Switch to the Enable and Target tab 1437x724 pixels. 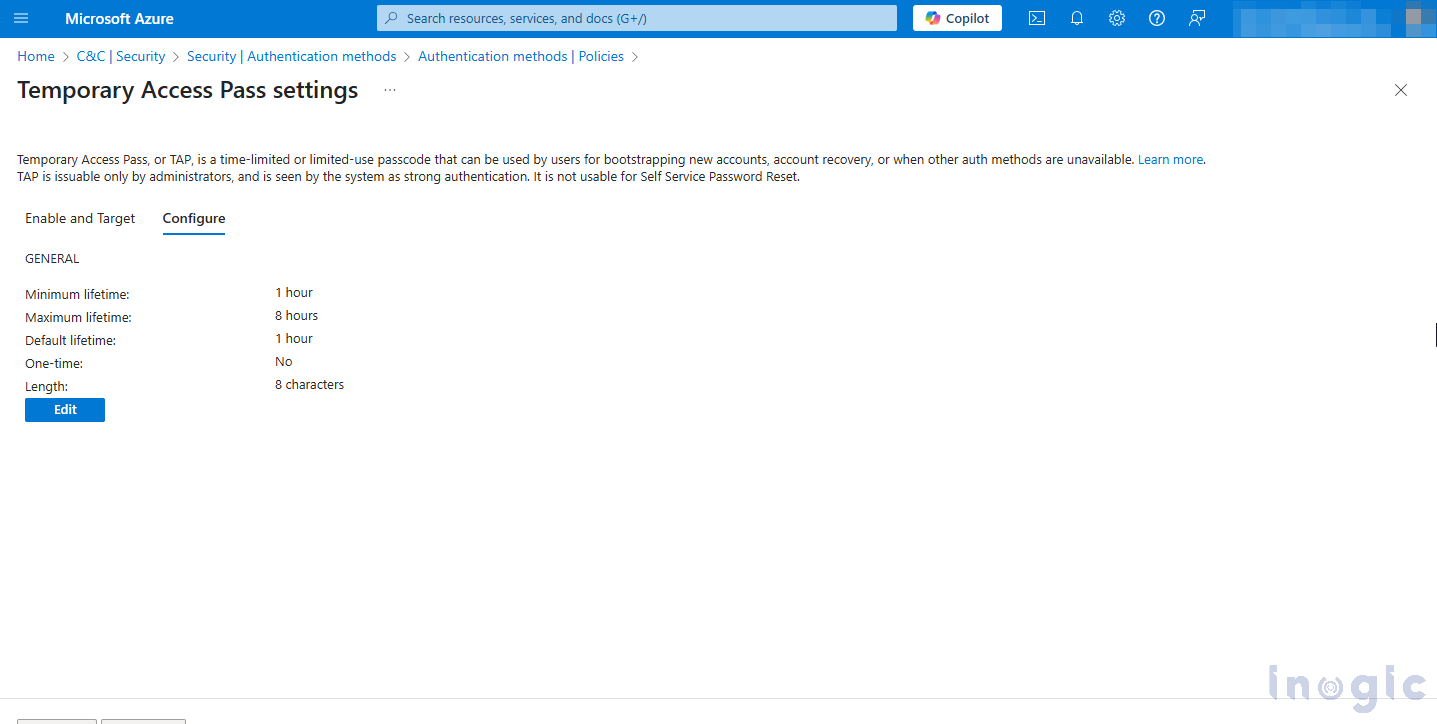tap(80, 218)
